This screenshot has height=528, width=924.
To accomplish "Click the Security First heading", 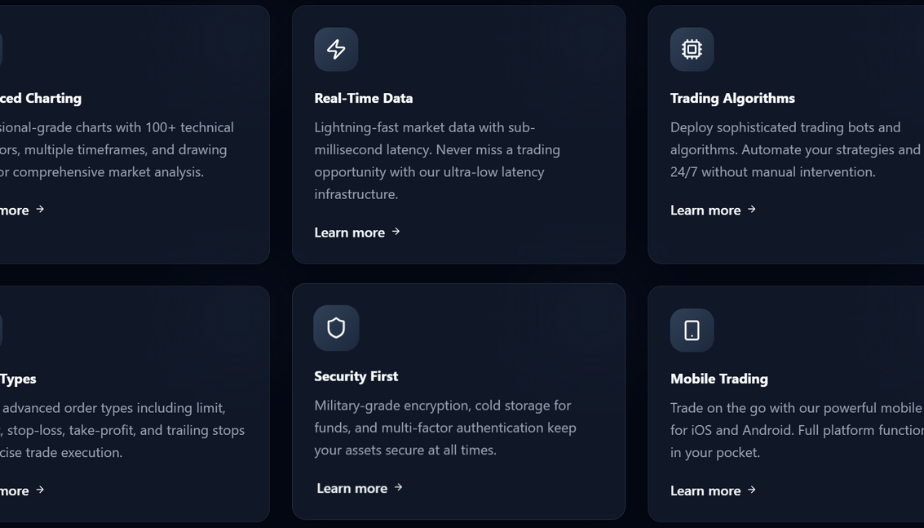I will click(356, 376).
